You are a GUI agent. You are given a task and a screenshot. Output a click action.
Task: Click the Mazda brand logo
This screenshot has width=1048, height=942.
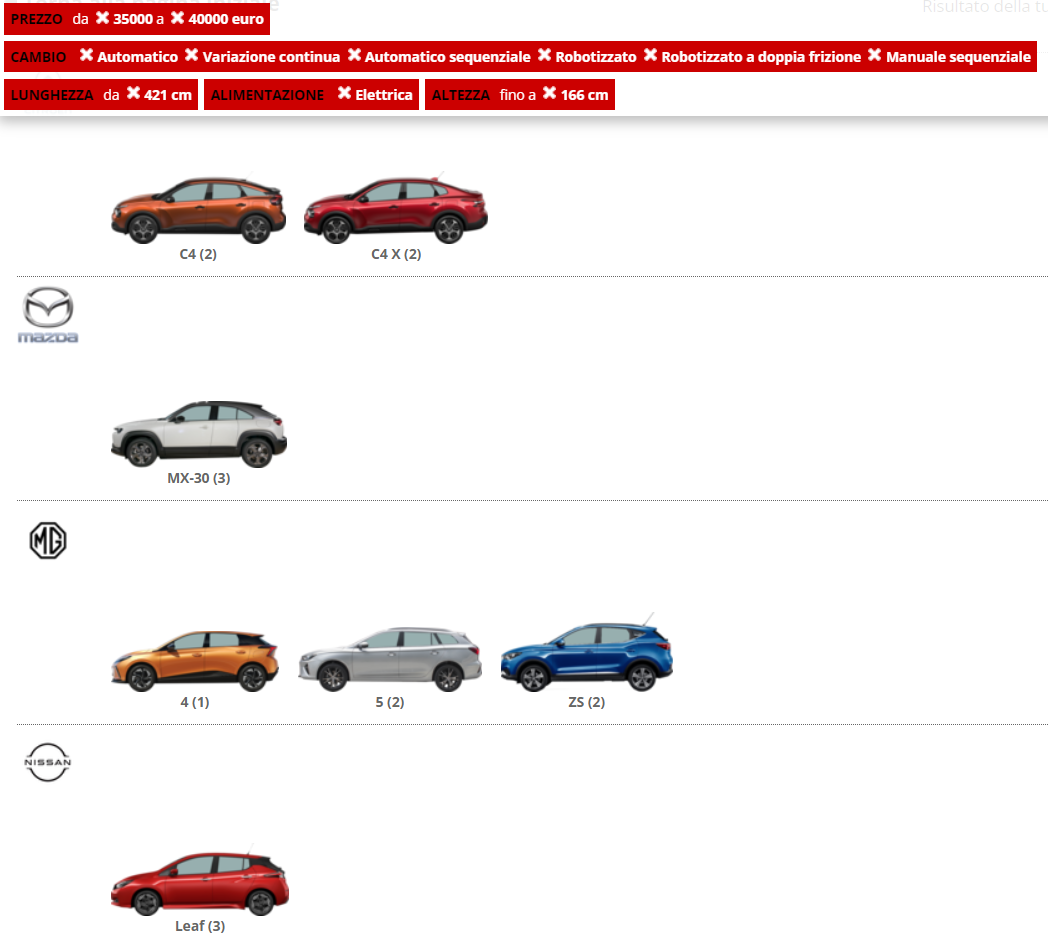tap(48, 315)
